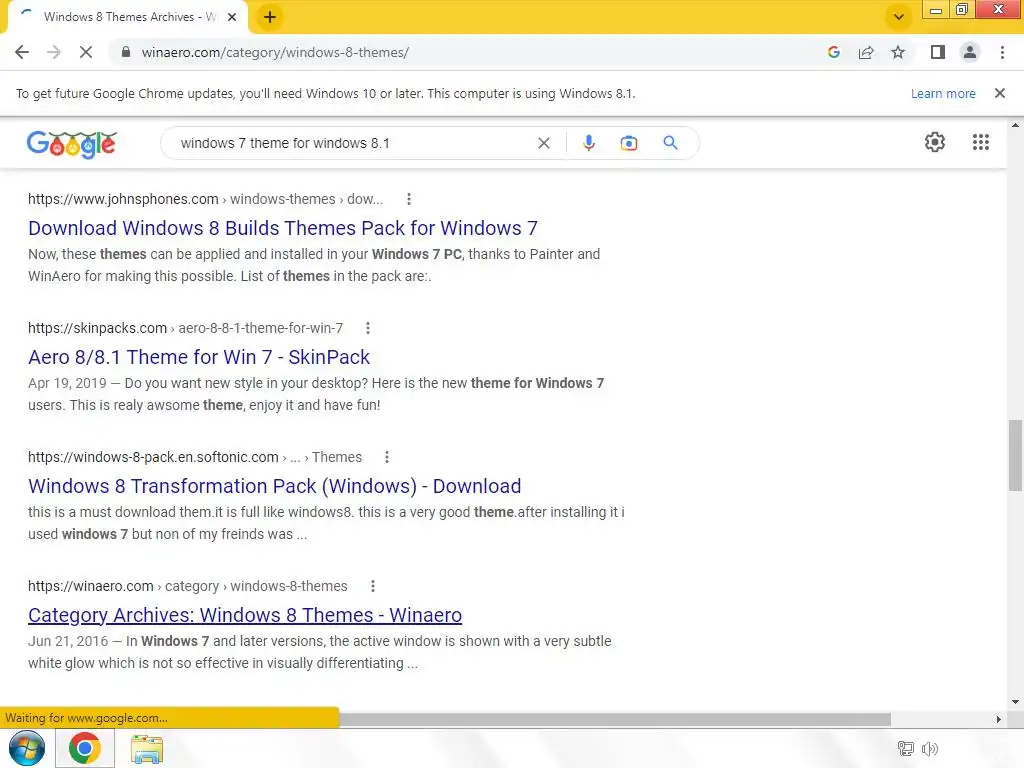Screen dimensions: 1024x768
Task: Close the Windows 8 Themes Archives tab
Action: pos(231,17)
